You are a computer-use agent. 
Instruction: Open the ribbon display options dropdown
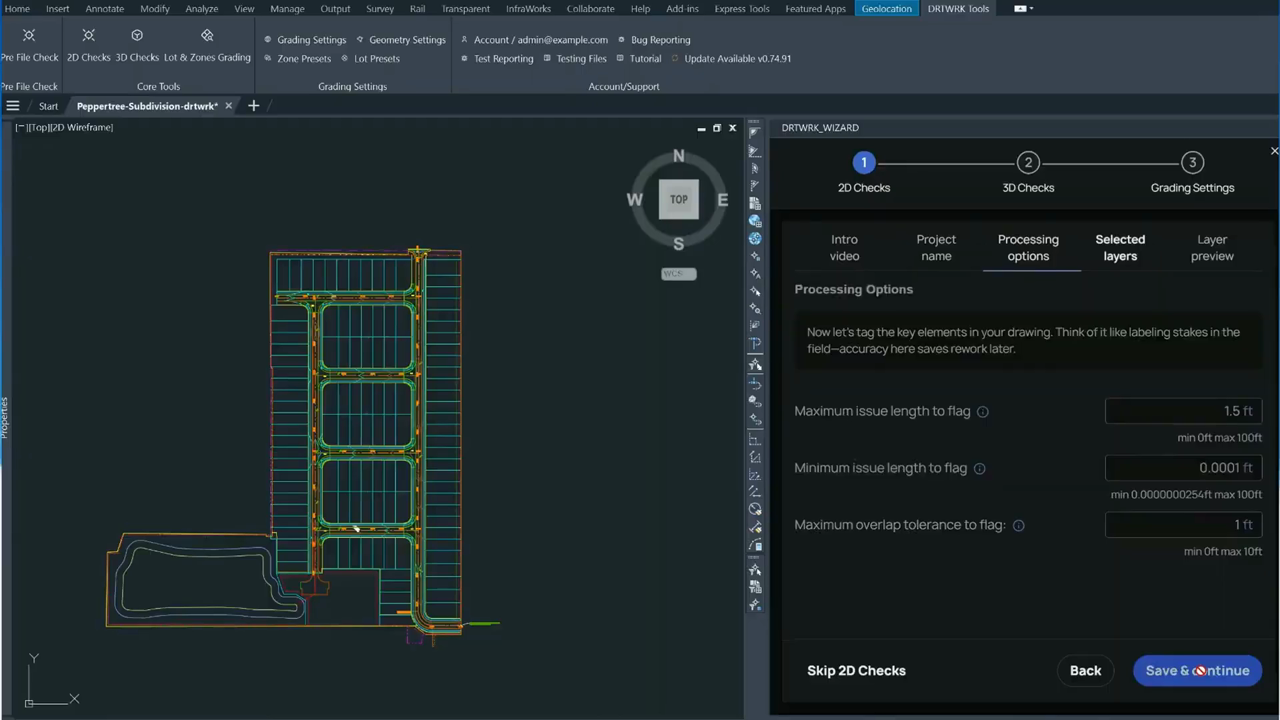1024,9
